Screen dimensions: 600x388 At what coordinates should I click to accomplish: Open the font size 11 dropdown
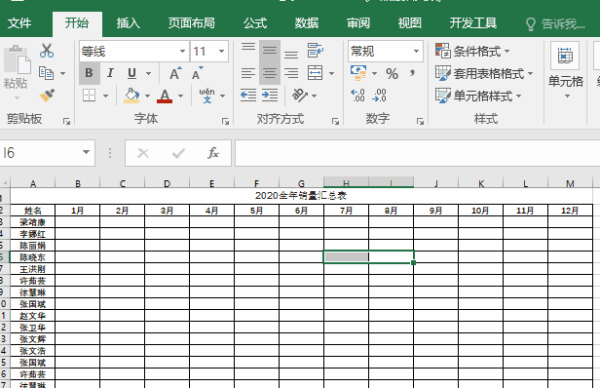pyautogui.click(x=222, y=51)
